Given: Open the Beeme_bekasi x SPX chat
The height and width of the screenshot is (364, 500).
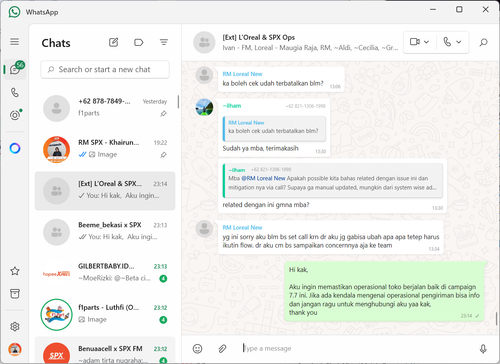Looking at the screenshot, I should 105,232.
